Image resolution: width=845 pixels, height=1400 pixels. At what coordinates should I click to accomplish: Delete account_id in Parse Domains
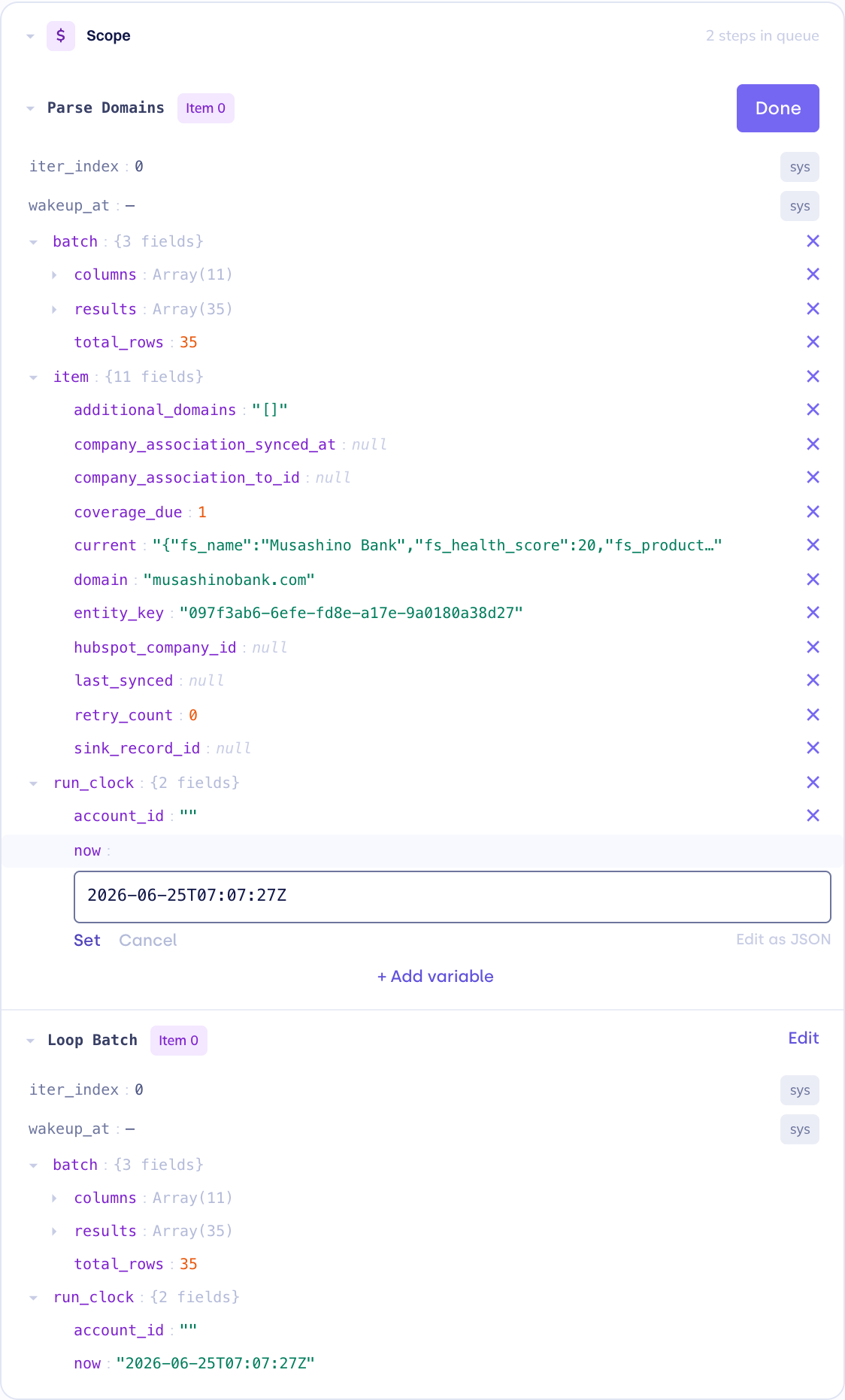[x=813, y=816]
